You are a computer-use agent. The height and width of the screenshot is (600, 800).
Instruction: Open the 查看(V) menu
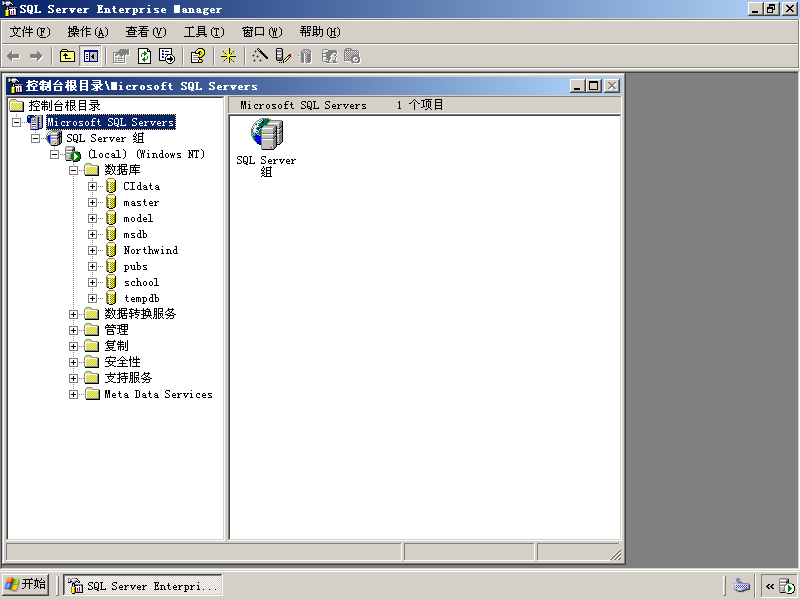[146, 32]
